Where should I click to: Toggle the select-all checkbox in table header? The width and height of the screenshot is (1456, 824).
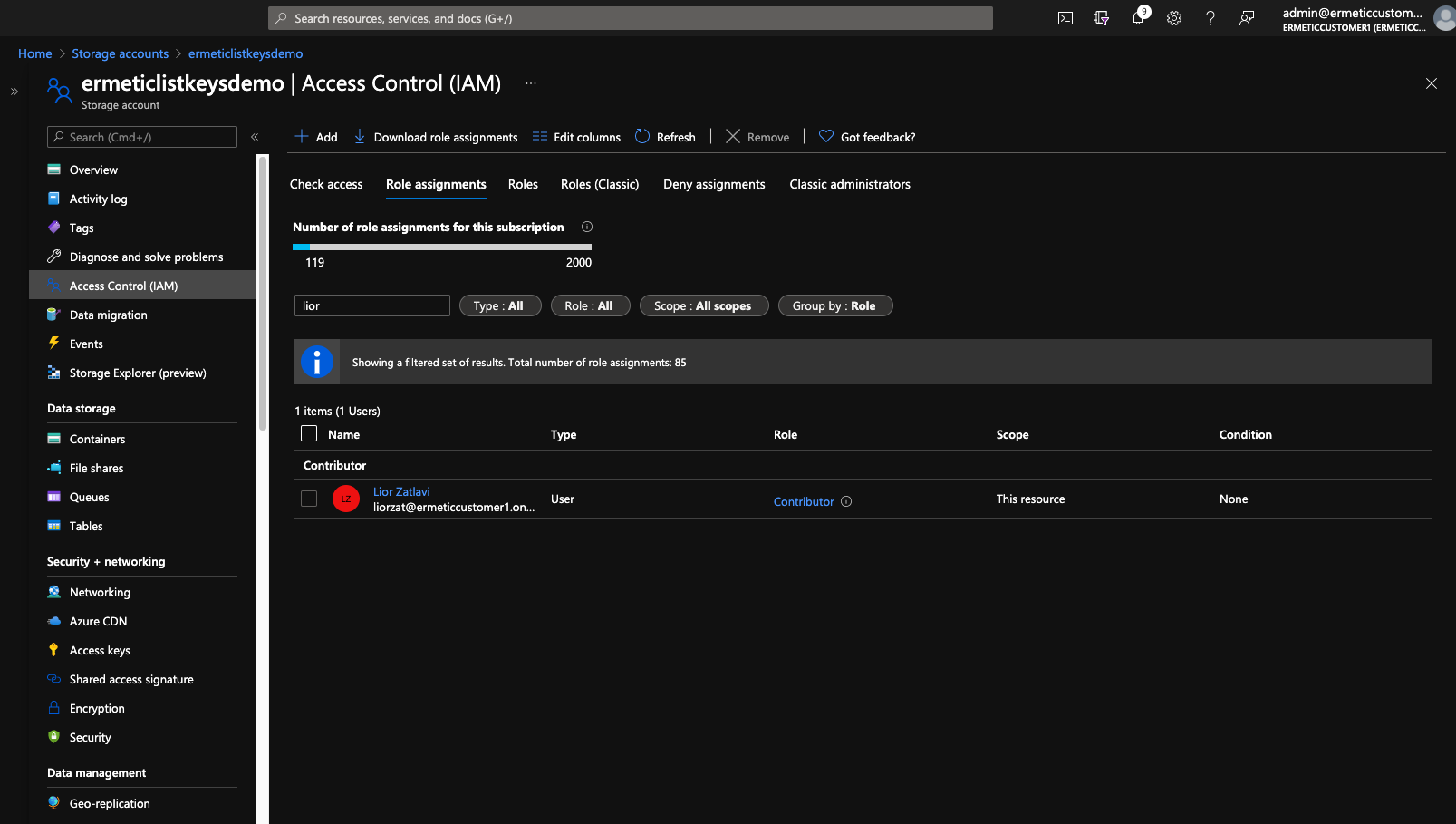pos(309,433)
